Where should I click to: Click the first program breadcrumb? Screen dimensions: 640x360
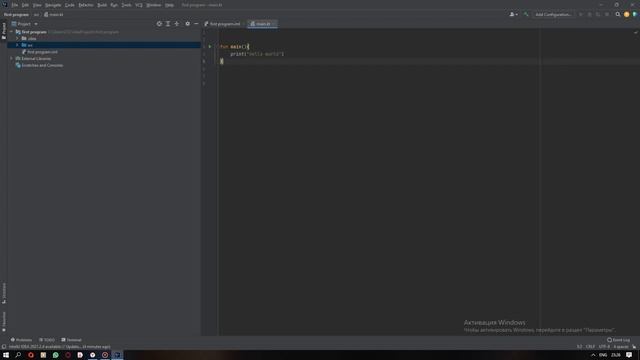(x=16, y=14)
